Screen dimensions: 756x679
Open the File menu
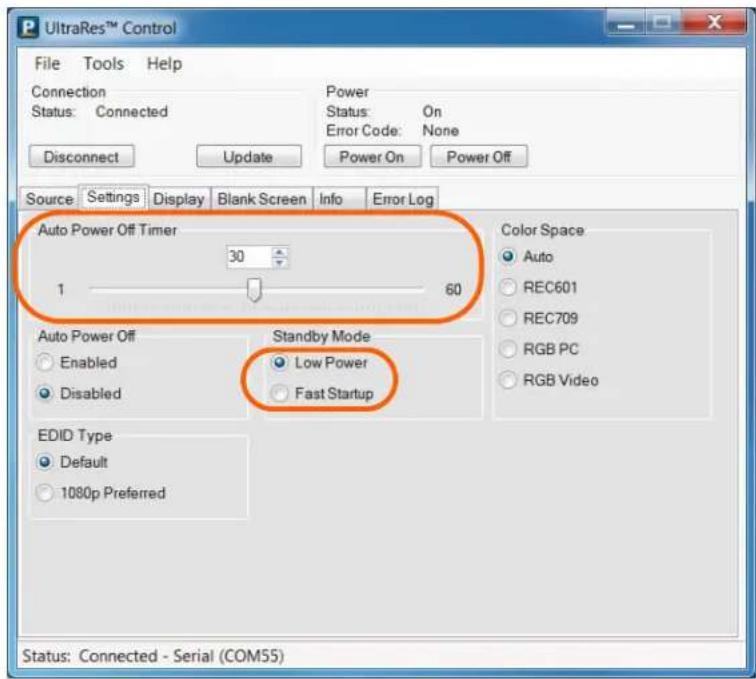[47, 63]
